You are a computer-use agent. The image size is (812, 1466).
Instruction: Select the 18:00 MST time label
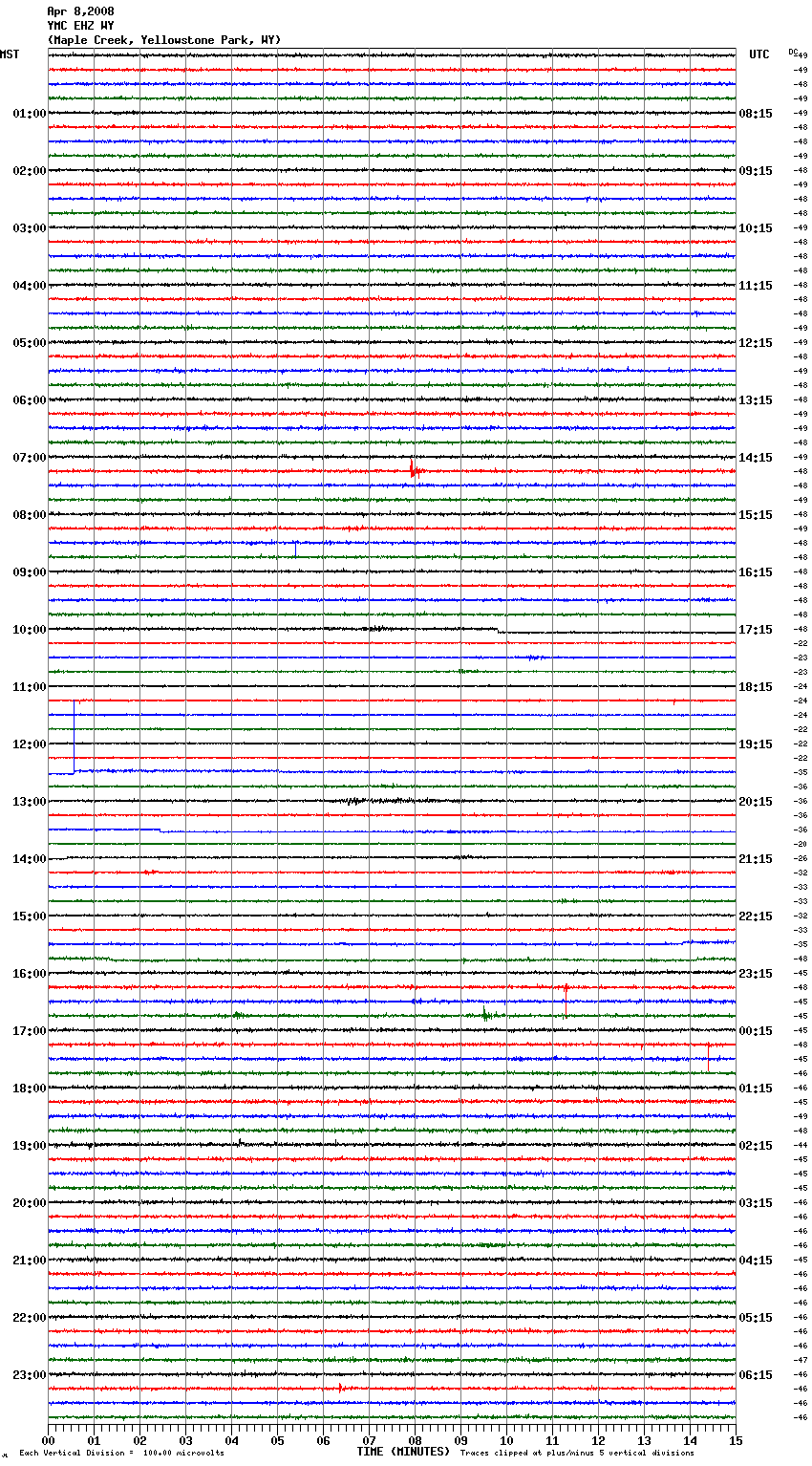click(x=30, y=1089)
